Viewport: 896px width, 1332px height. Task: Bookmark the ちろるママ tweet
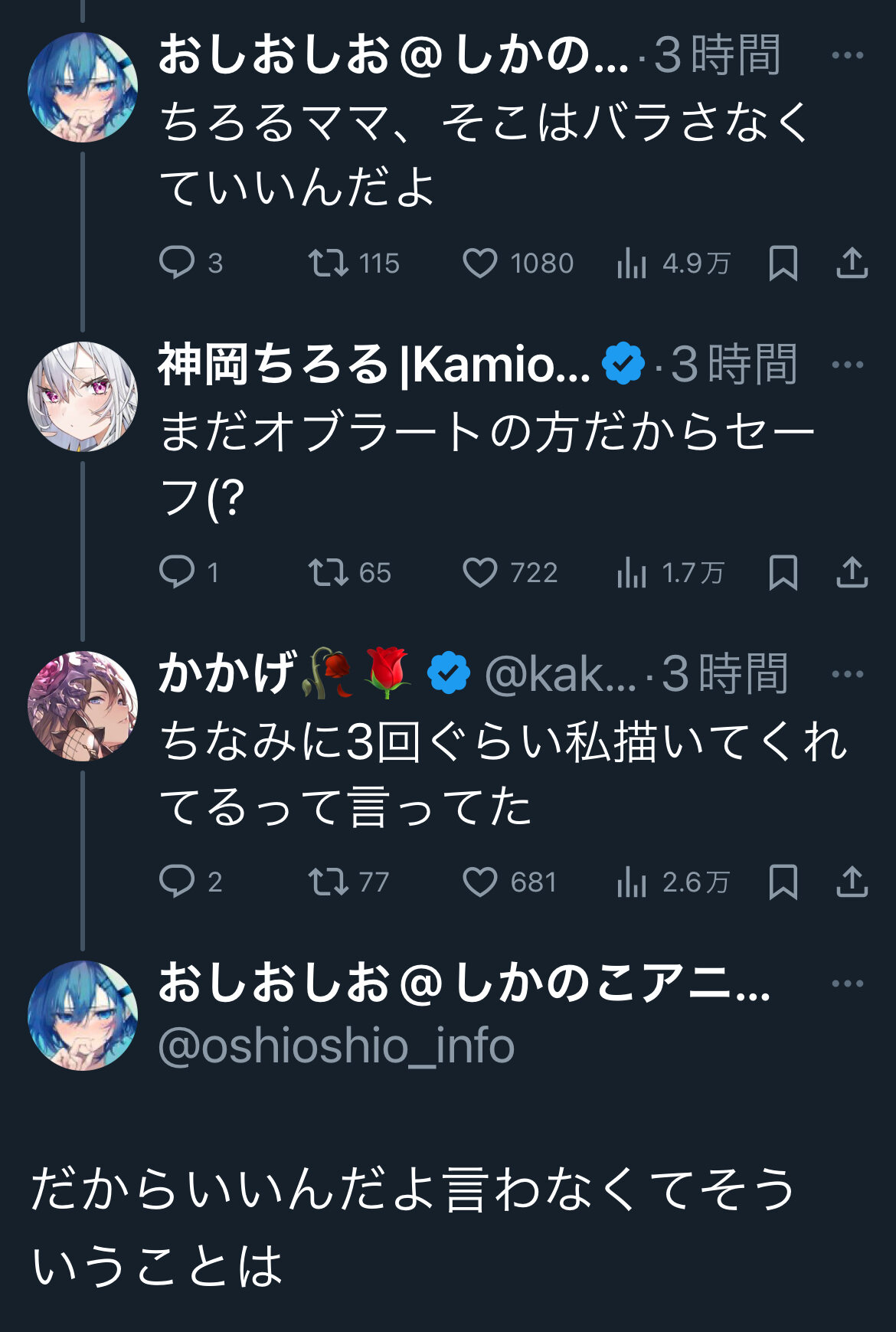pyautogui.click(x=783, y=263)
